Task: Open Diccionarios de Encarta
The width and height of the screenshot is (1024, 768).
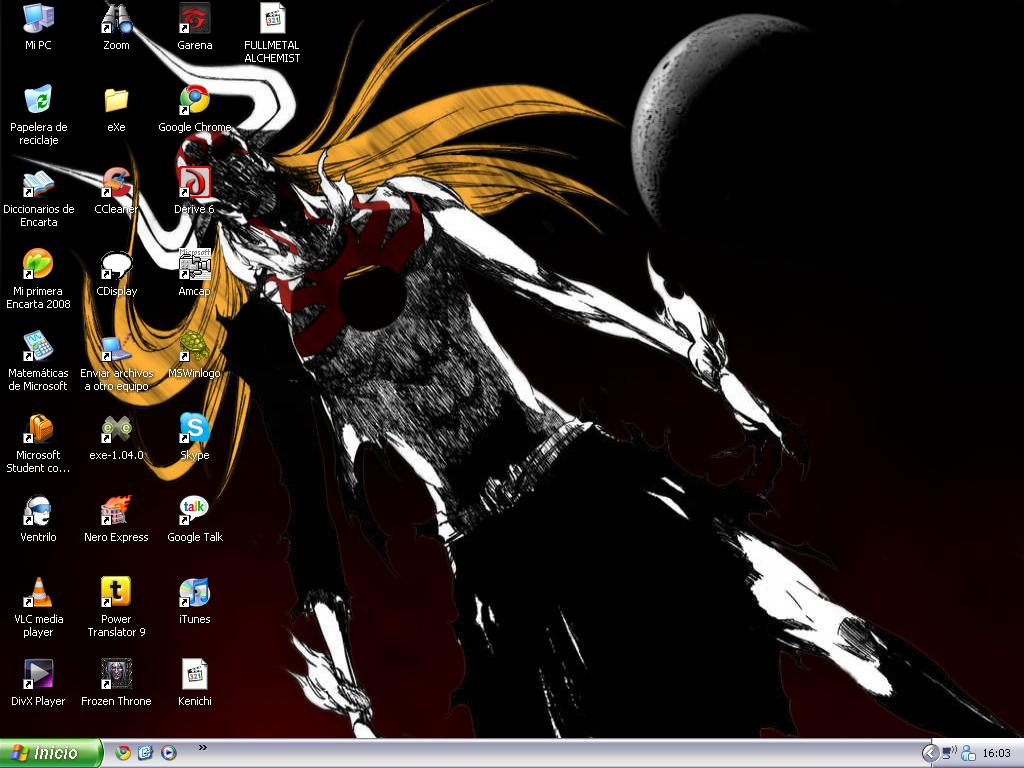Action: coord(38,182)
